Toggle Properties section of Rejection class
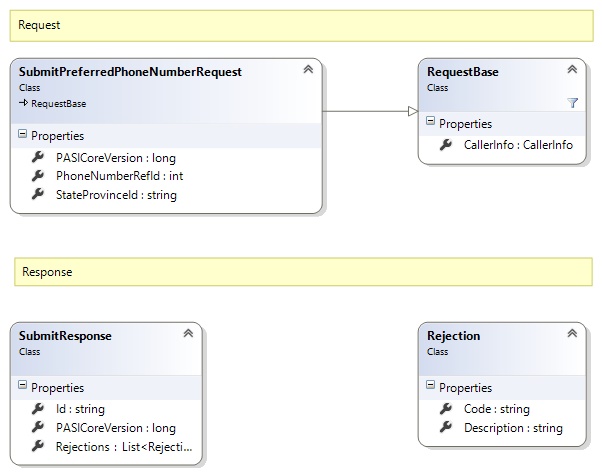The height and width of the screenshot is (474, 602). [431, 387]
